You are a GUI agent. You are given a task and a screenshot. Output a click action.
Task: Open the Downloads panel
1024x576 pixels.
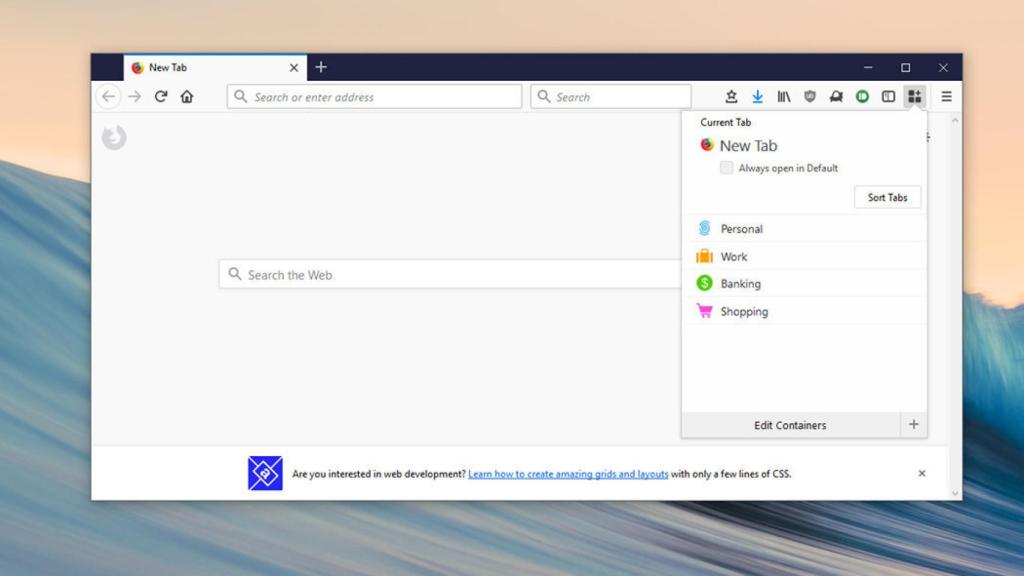click(757, 96)
